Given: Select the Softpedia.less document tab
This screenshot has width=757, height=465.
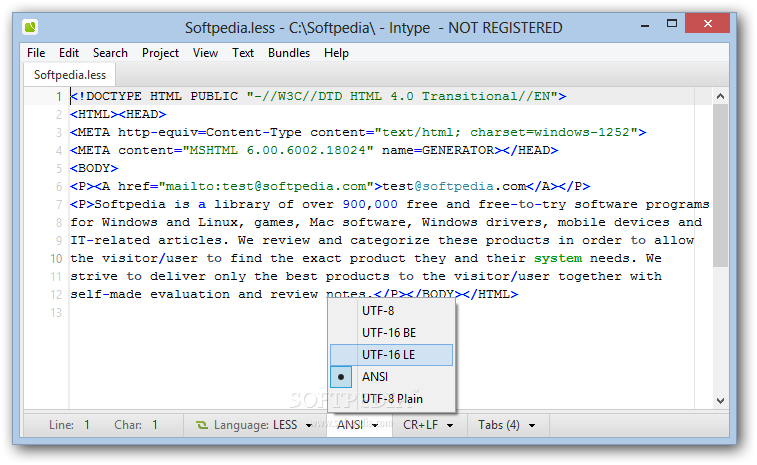Looking at the screenshot, I should click(70, 75).
